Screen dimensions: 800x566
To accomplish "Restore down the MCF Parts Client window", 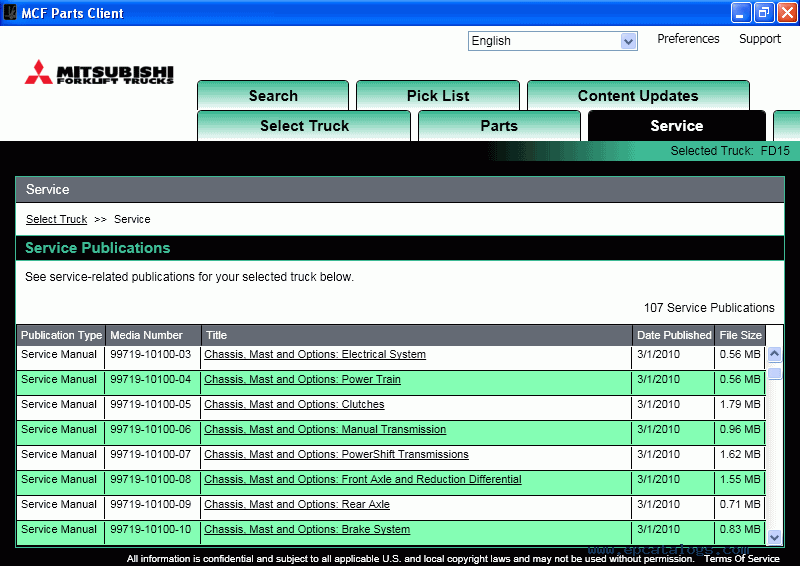I will coord(763,13).
